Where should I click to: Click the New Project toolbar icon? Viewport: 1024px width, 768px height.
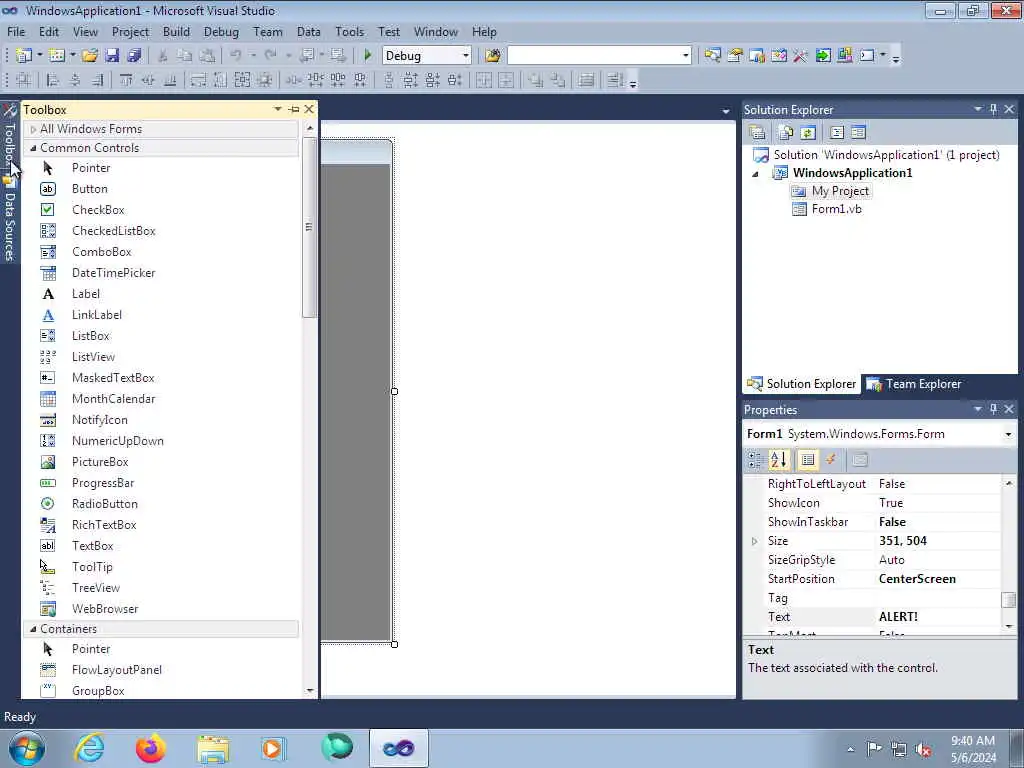[x=24, y=56]
